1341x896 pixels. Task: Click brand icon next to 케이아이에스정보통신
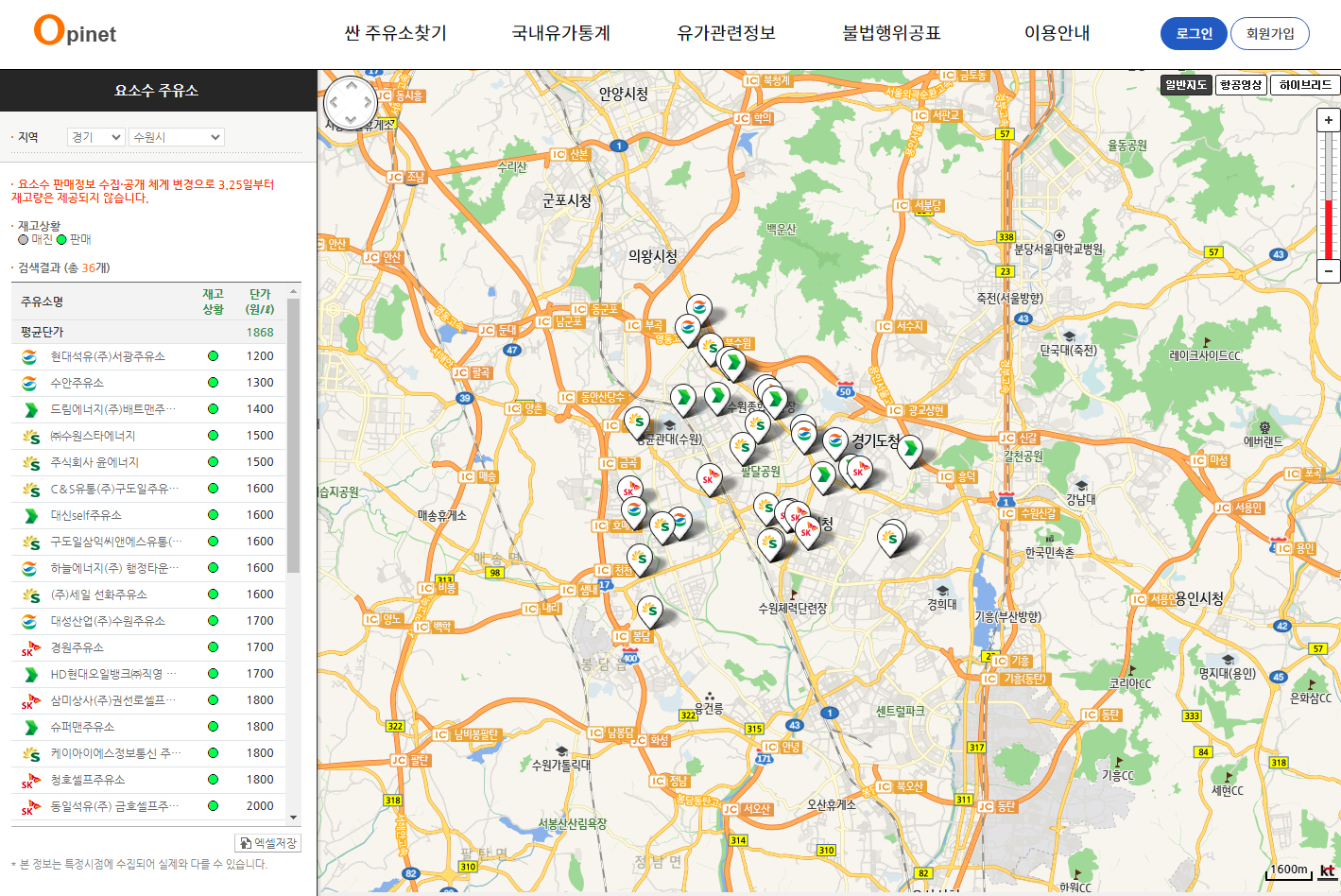point(31,754)
